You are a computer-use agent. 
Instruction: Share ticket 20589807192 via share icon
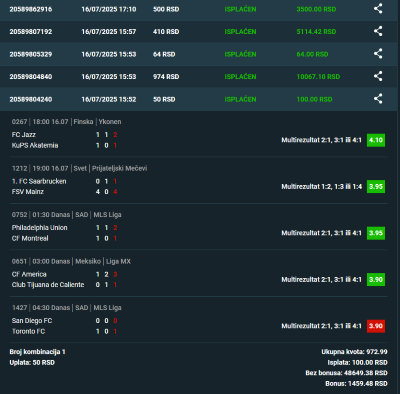378,31
